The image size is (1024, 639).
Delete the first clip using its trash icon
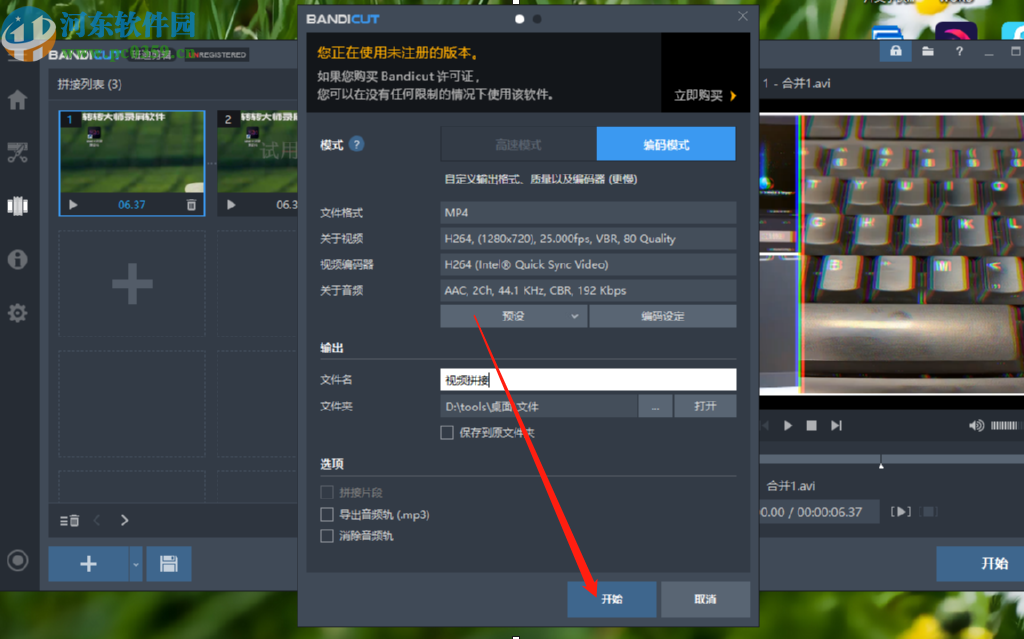(190, 206)
